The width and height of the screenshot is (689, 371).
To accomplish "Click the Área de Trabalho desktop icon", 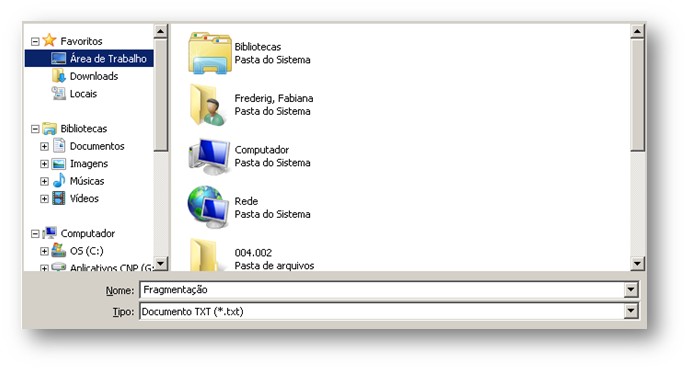I will click(58, 58).
